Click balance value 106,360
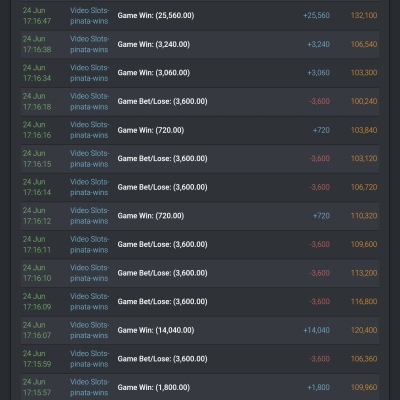This screenshot has width=400, height=400. coord(364,359)
